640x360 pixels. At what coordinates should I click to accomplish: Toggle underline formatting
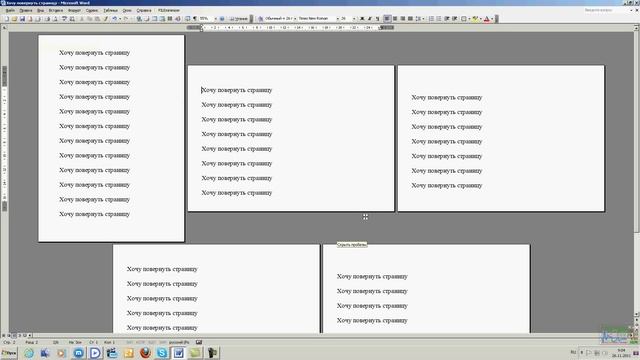(x=377, y=19)
